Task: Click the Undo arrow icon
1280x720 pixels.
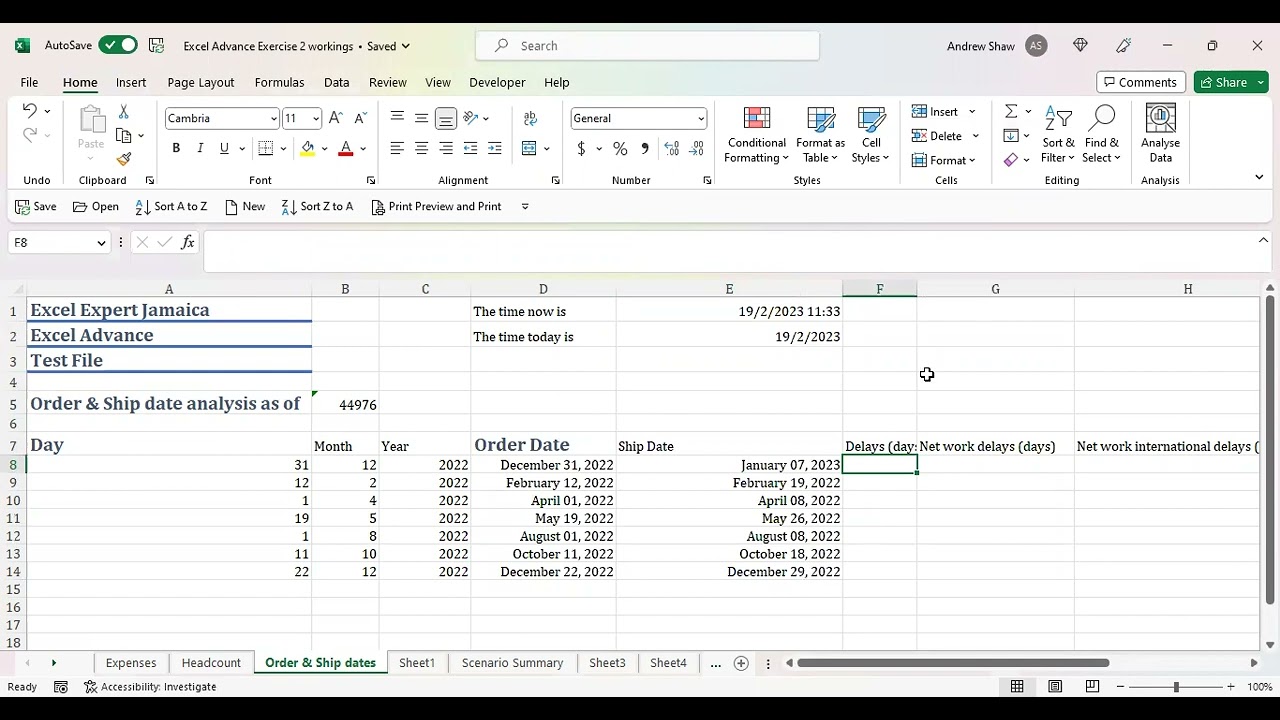Action: [x=30, y=111]
